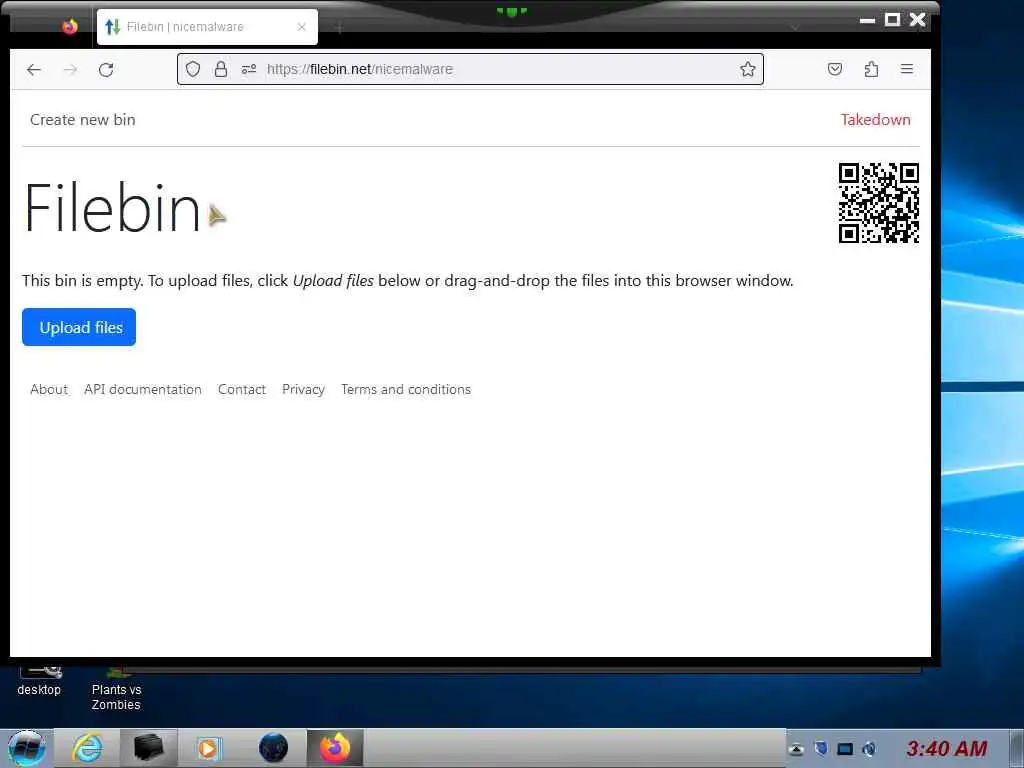Image resolution: width=1024 pixels, height=768 pixels.
Task: Switch to Firefox in the taskbar
Action: tap(335, 748)
